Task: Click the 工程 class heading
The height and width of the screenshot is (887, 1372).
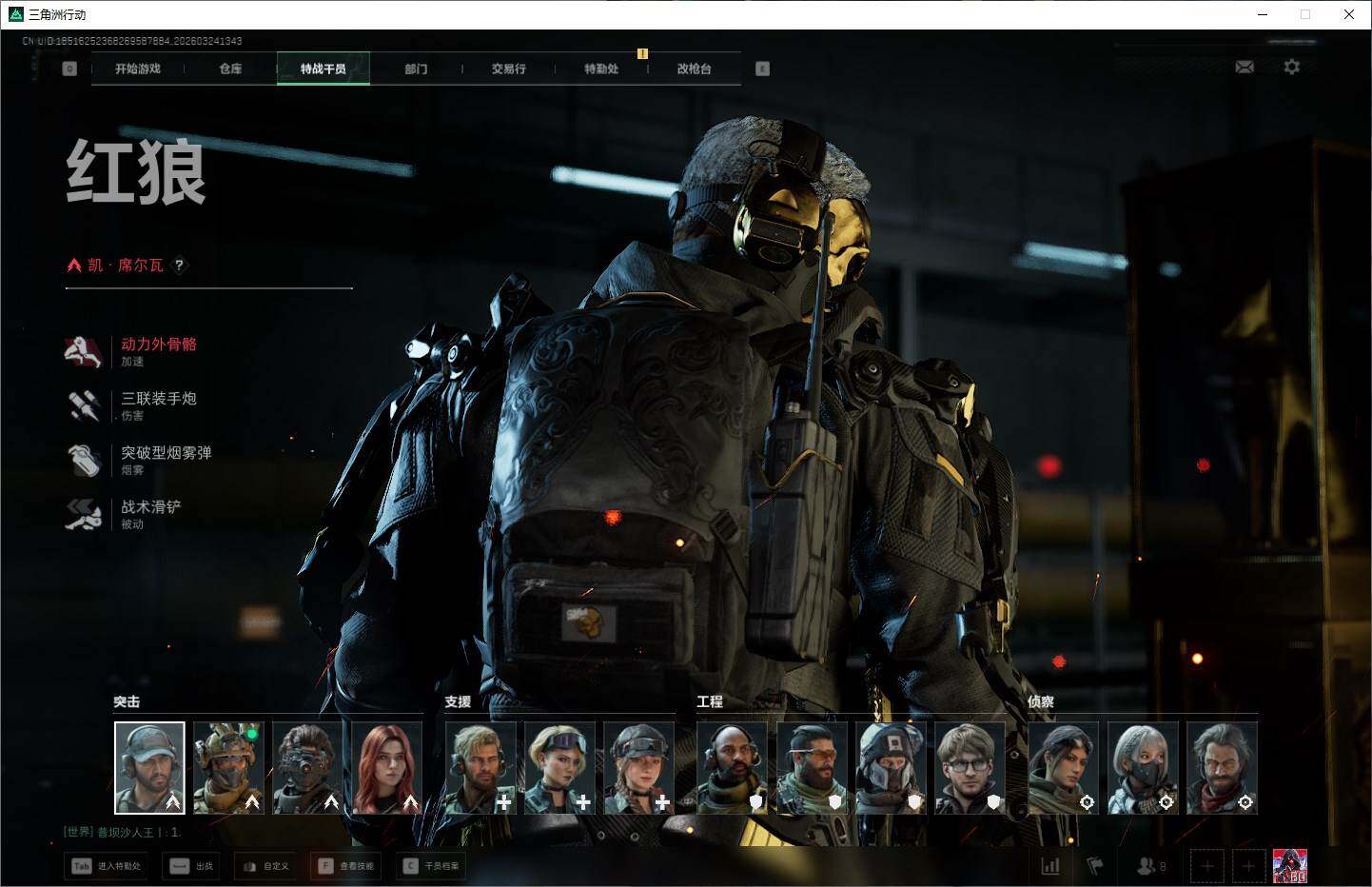Action: [x=710, y=702]
